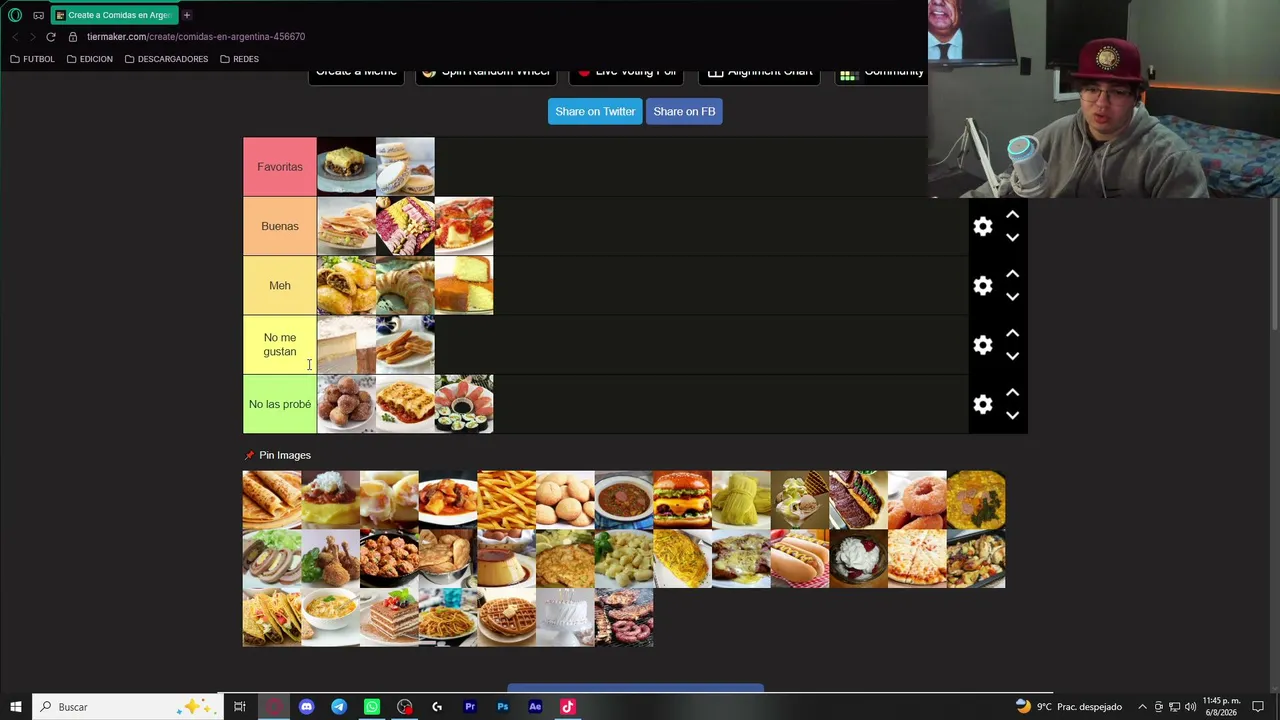Open TikTok from the taskbar
Viewport: 1280px width, 720px height.
click(x=568, y=707)
